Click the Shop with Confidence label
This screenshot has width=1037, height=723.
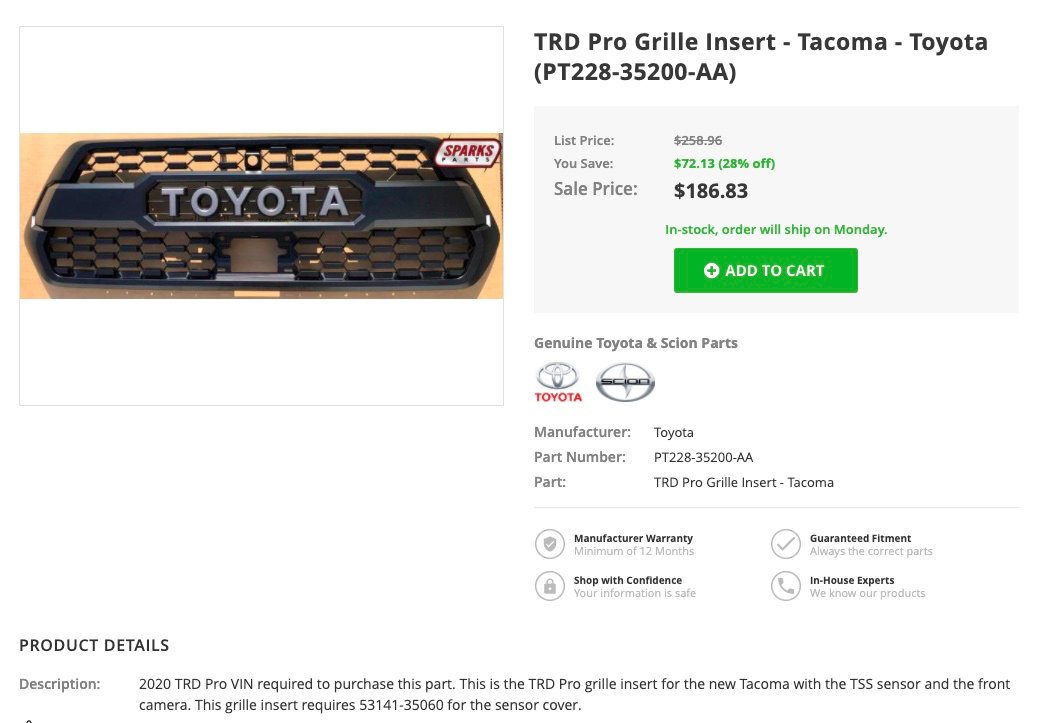628,580
